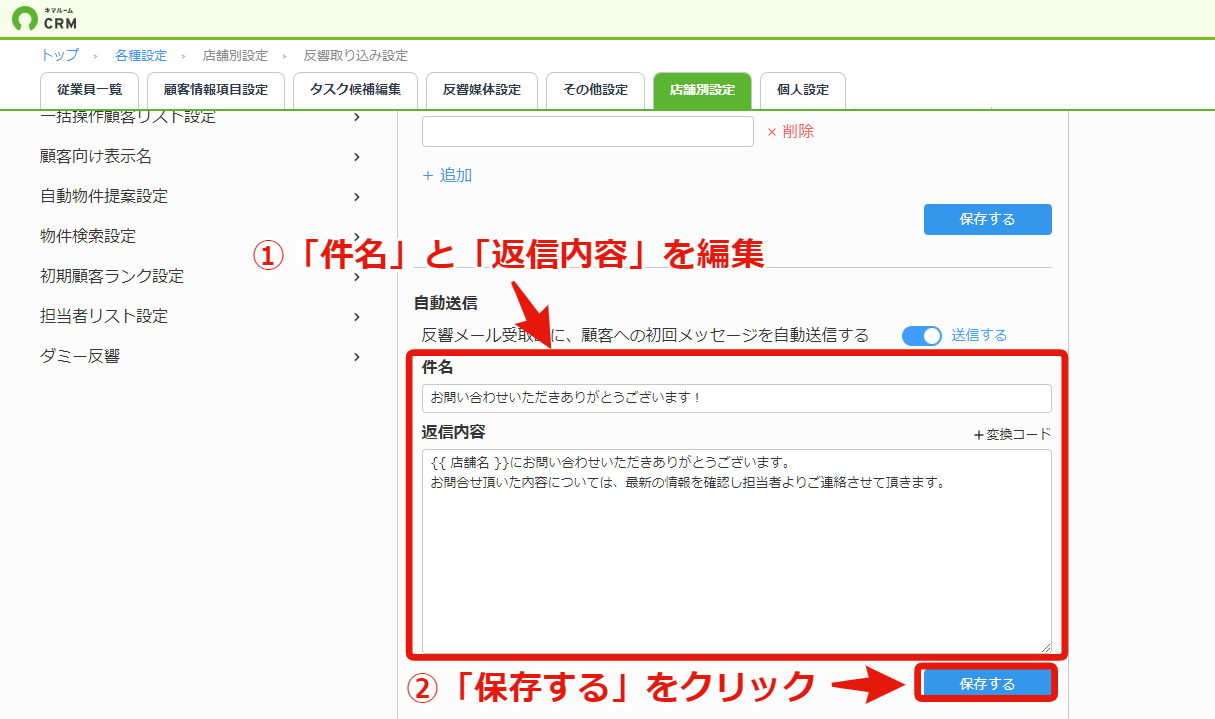Open the その他設定 tab
Viewport: 1215px width, 719px height.
(595, 90)
